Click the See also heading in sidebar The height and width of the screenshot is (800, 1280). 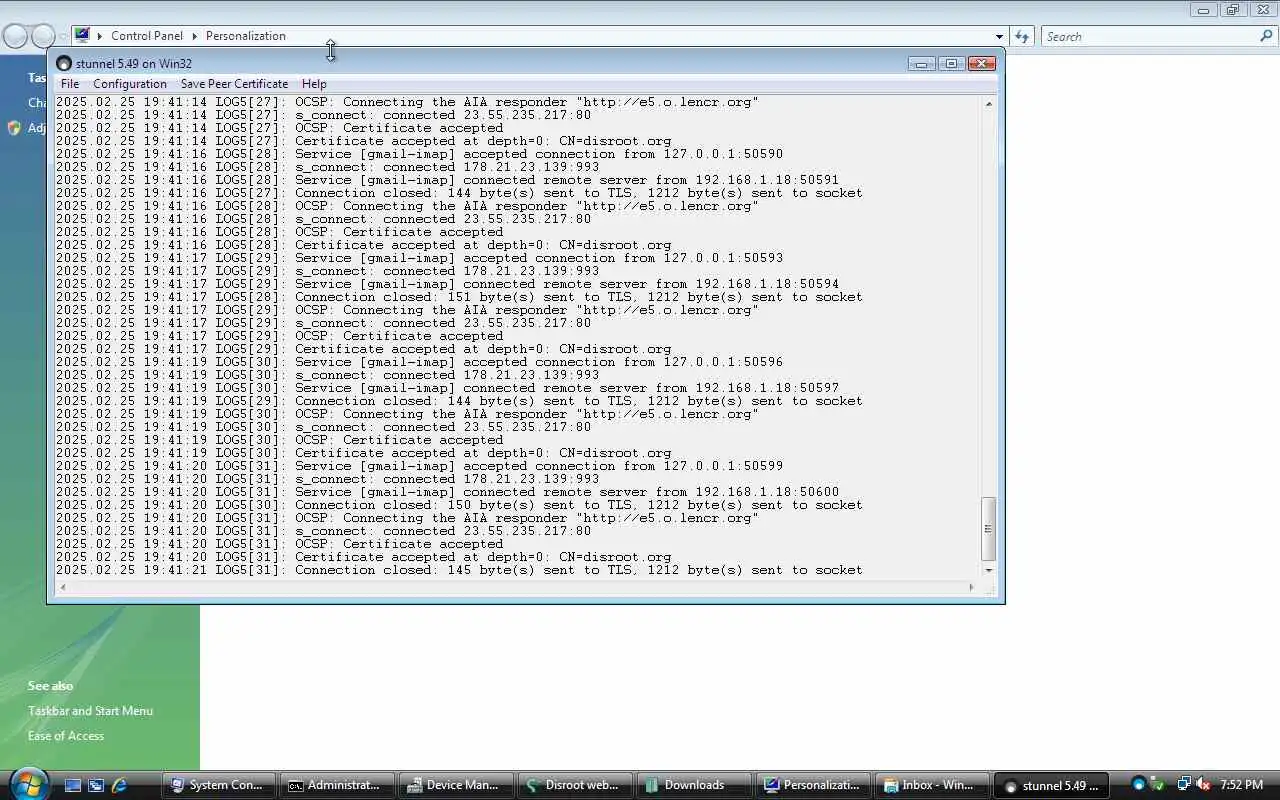click(50, 686)
